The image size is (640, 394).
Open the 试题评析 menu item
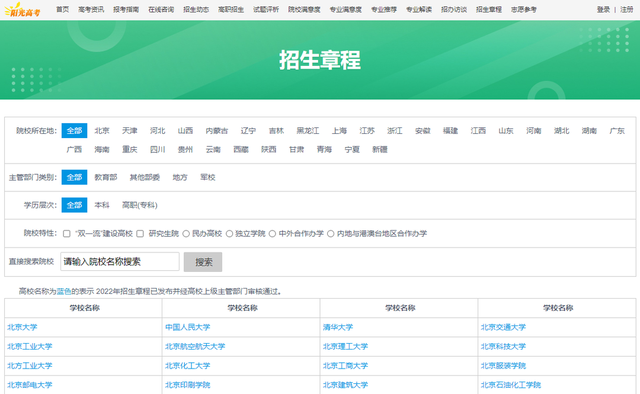tap(266, 9)
